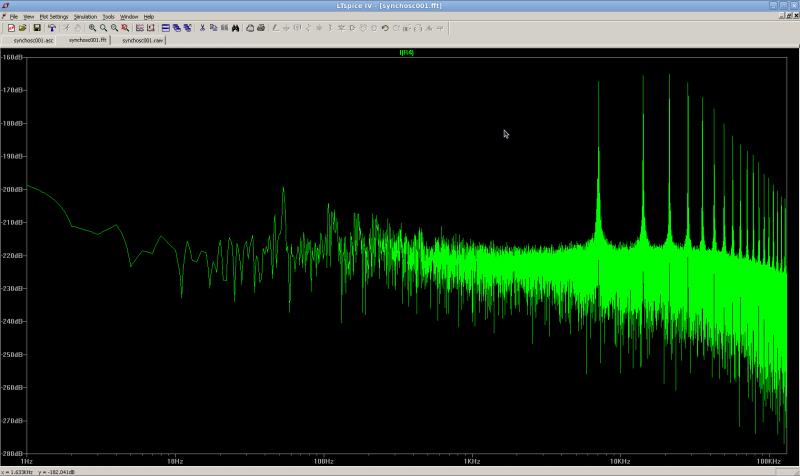Screen dimensions: 800x476
Task: Open the Plot Settings menu
Action: pyautogui.click(x=54, y=17)
